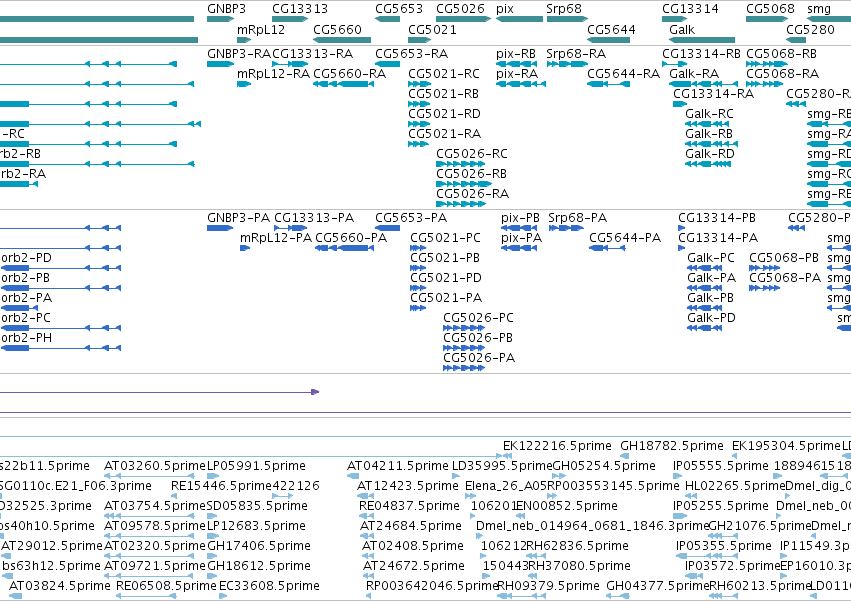This screenshot has height=601, width=851.
Task: Select the GH04377.5prime EST label
Action: (x=658, y=586)
